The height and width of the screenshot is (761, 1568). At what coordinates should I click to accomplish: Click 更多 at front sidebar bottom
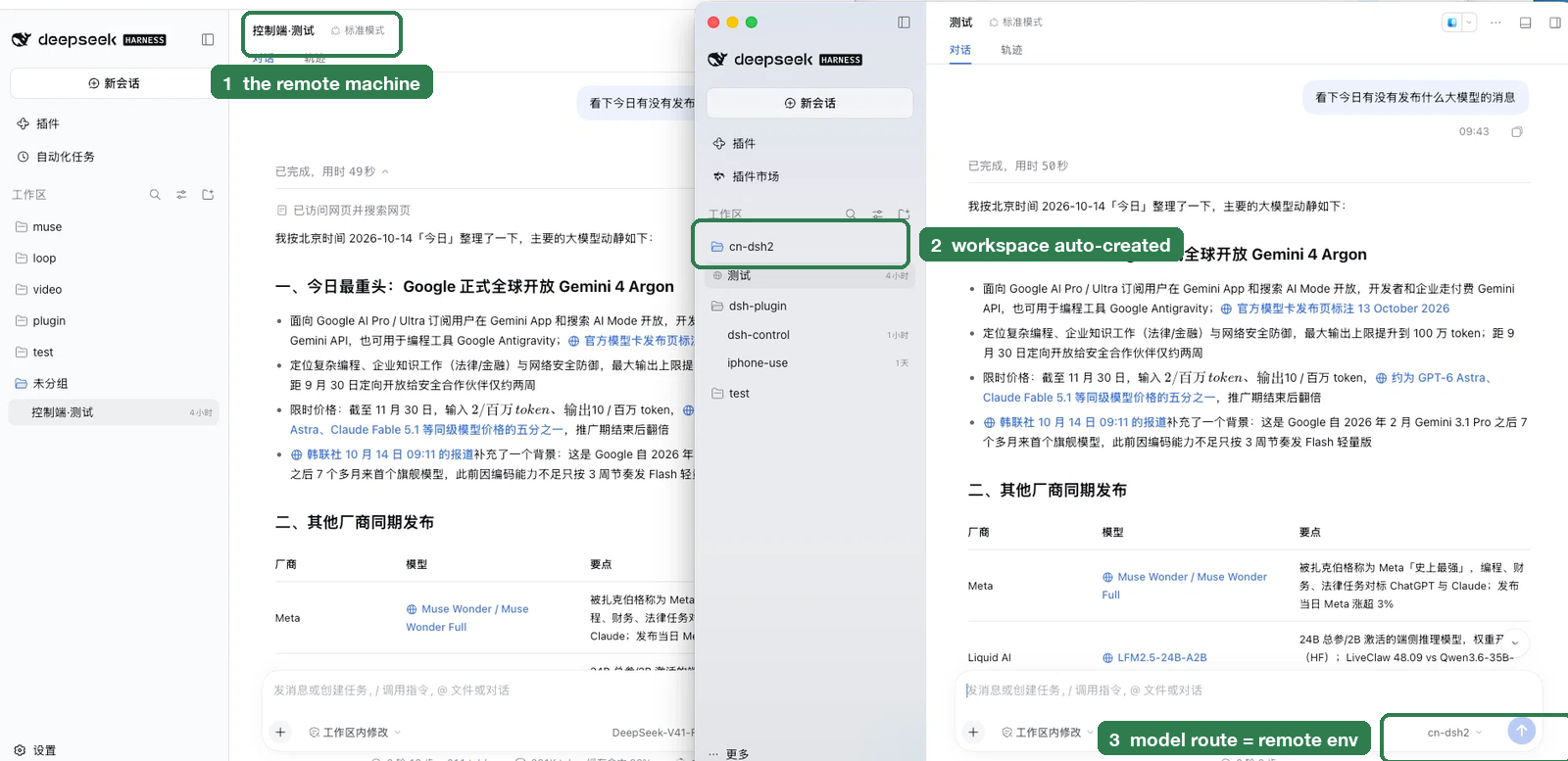tap(729, 753)
